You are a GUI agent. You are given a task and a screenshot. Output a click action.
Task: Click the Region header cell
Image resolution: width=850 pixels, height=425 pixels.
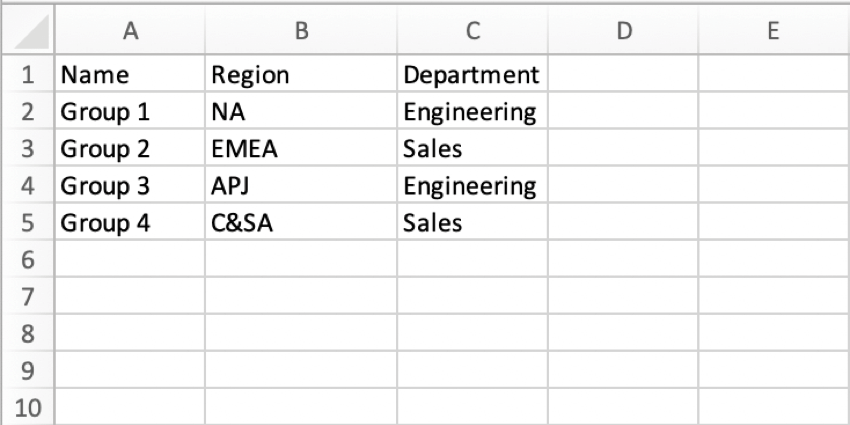tap(300, 75)
